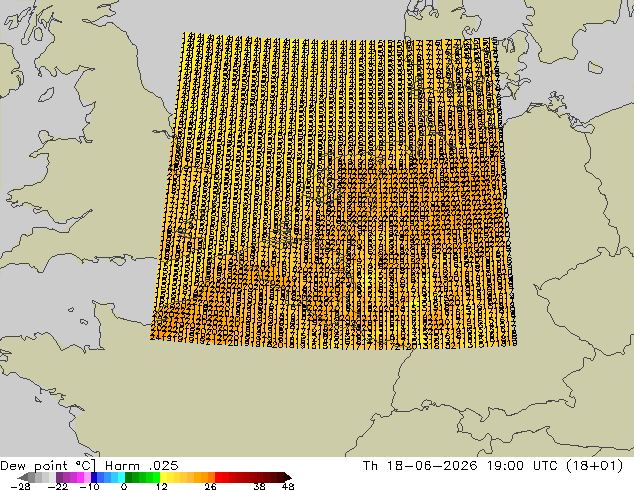Click the 'Th 18-06-2026 19:00 UTC (18+01)' timestamp
Image resolution: width=634 pixels, height=490 pixels.
pyautogui.click(x=493, y=466)
